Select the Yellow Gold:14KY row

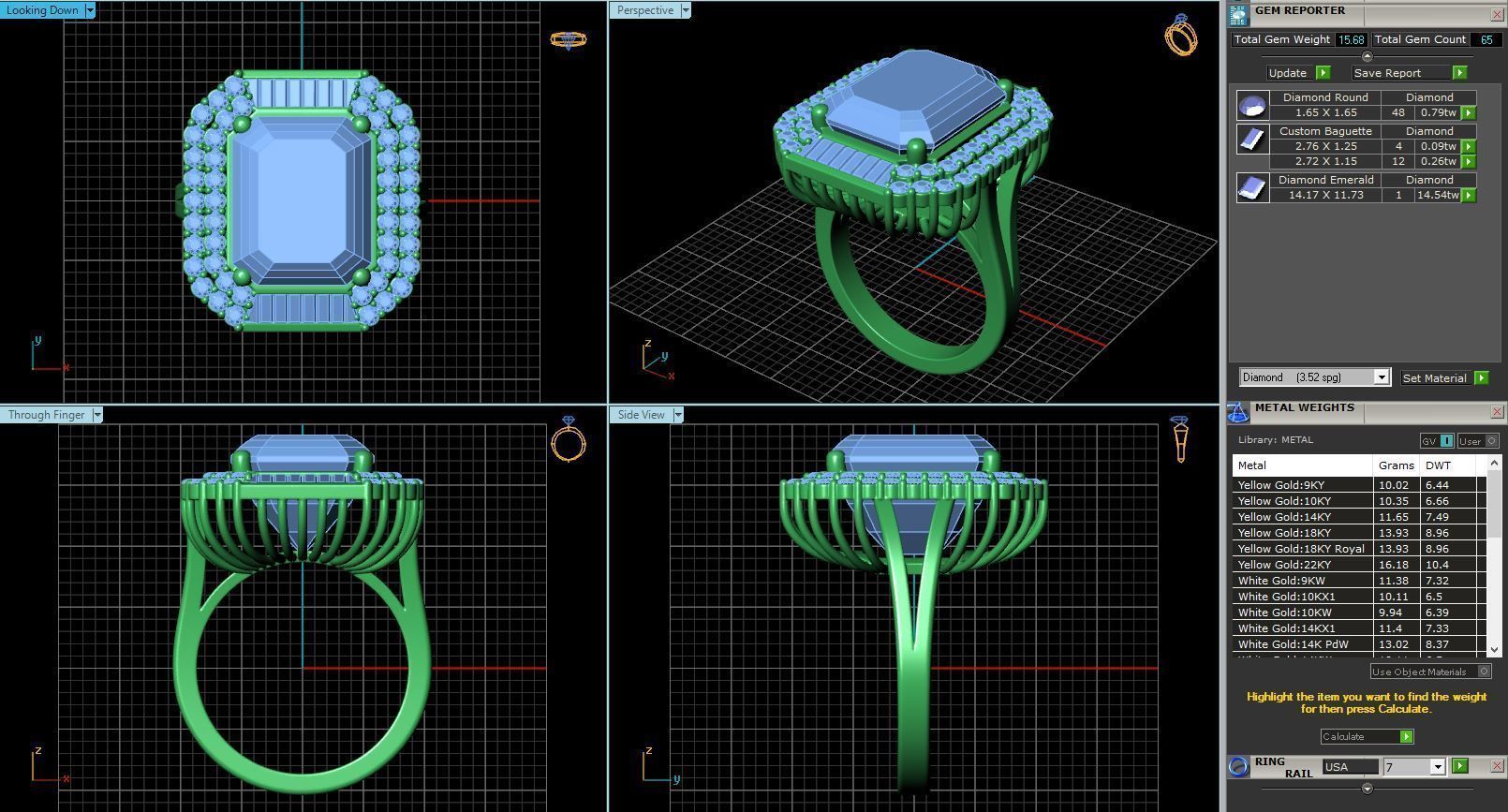pyautogui.click(x=1359, y=517)
